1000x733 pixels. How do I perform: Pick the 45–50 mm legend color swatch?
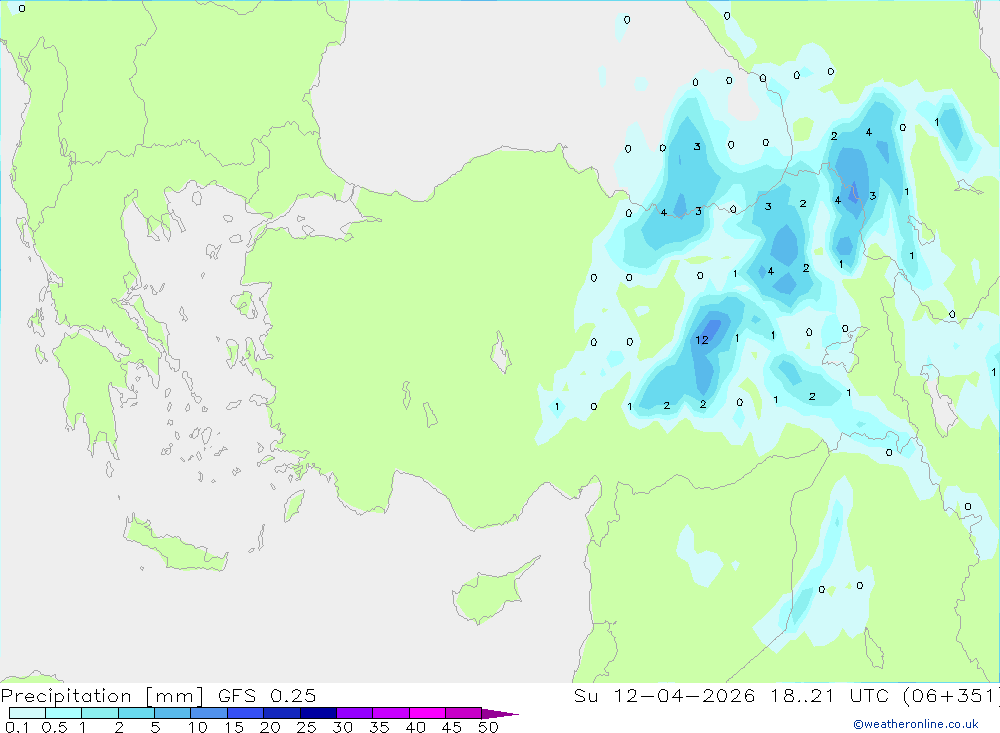(464, 713)
